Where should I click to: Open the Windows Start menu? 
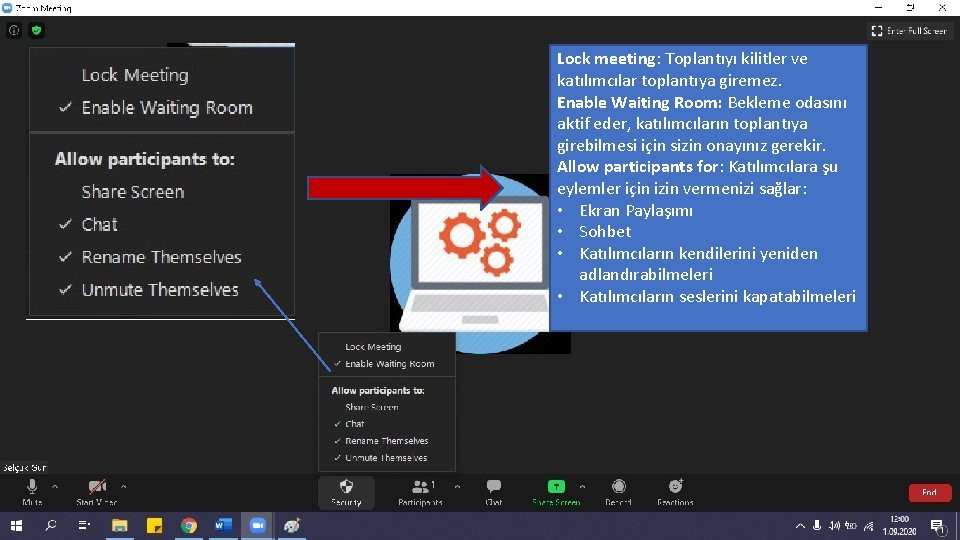point(17,526)
